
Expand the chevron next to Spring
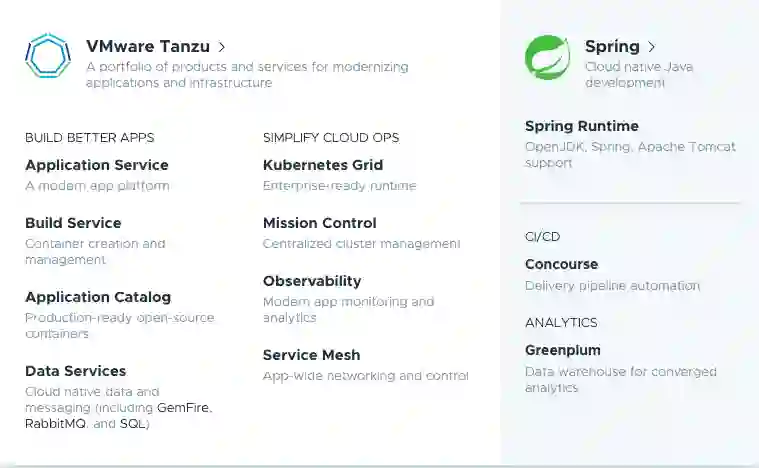652,46
